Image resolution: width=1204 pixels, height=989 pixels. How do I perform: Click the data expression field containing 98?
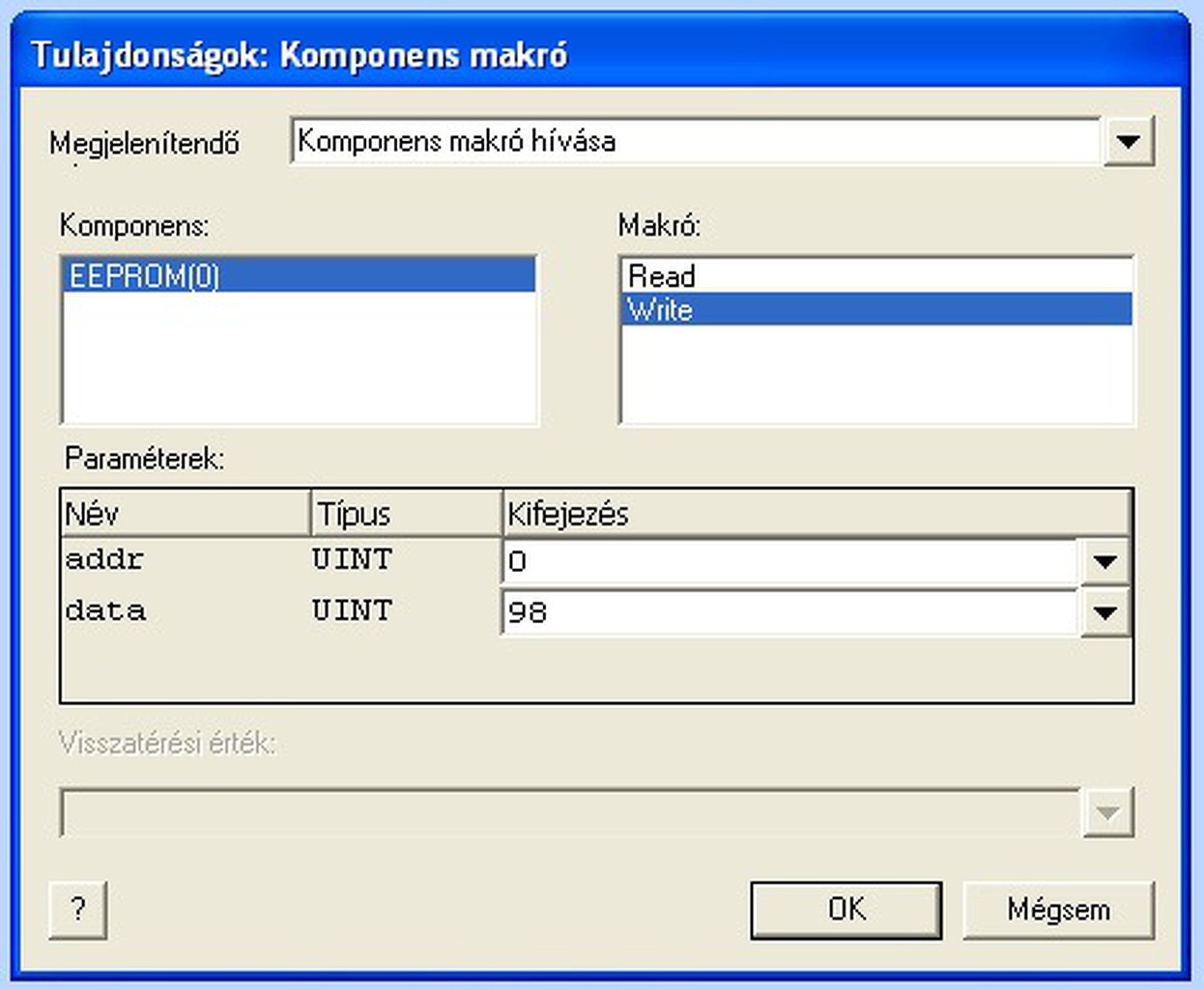pyautogui.click(x=789, y=612)
